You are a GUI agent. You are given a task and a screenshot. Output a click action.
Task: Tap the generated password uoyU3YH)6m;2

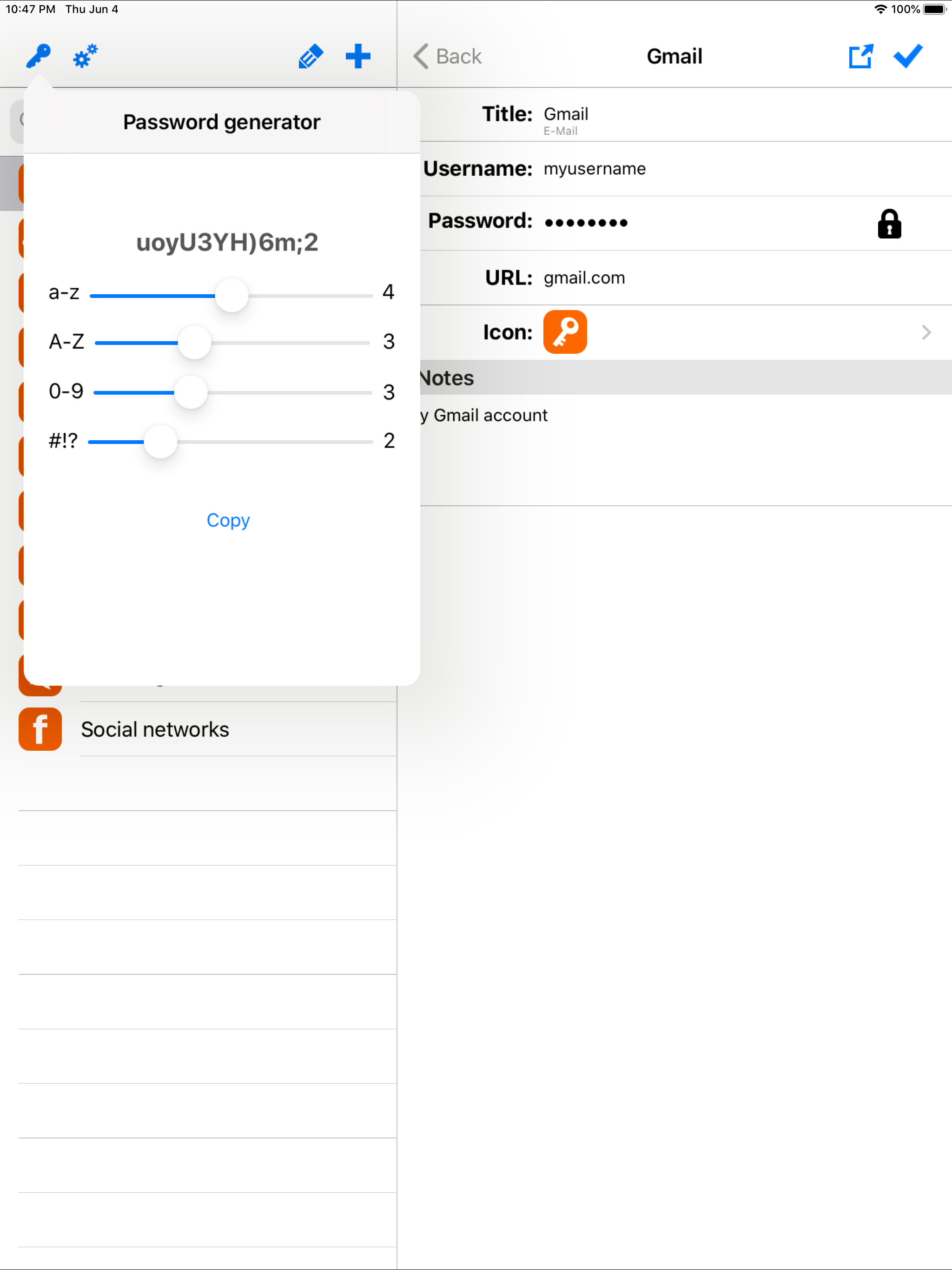pyautogui.click(x=227, y=242)
